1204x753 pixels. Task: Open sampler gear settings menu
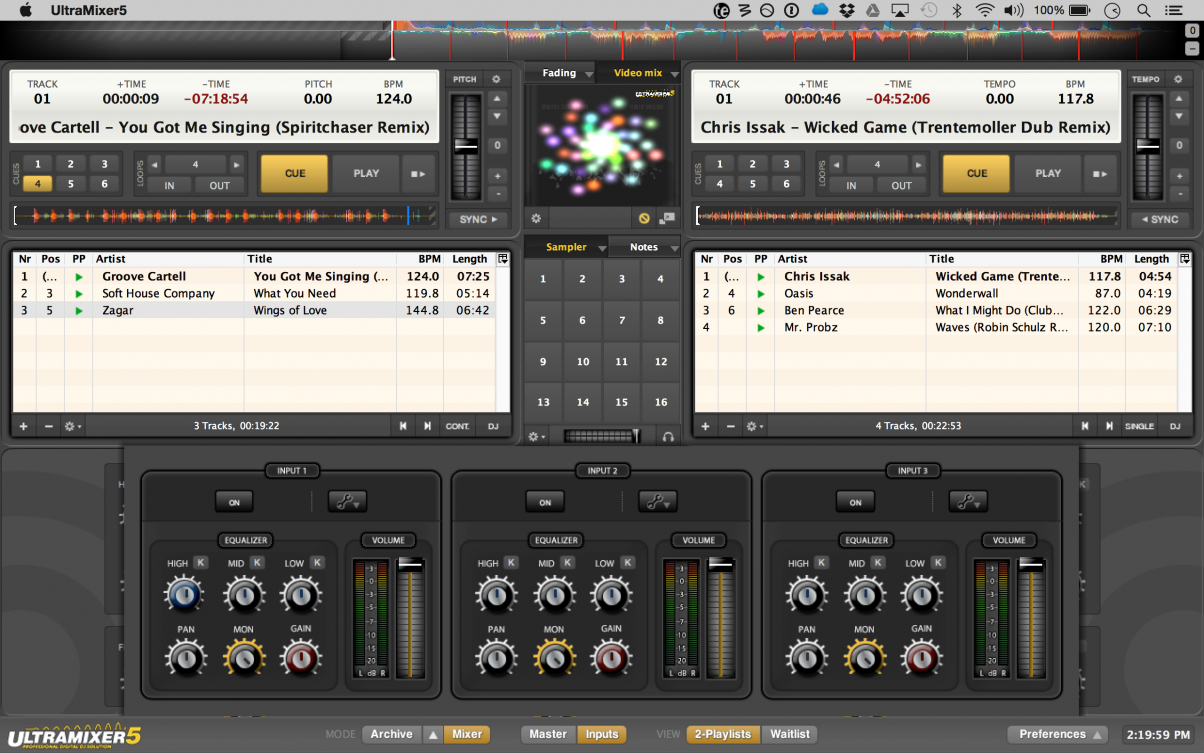click(537, 436)
